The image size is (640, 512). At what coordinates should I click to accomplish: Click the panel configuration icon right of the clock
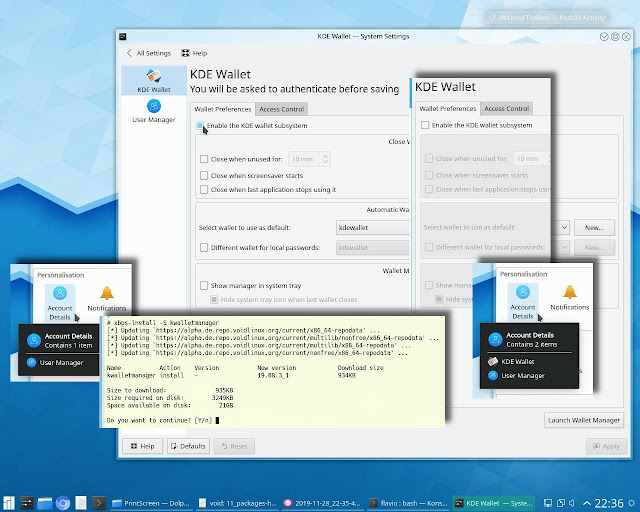click(x=632, y=503)
